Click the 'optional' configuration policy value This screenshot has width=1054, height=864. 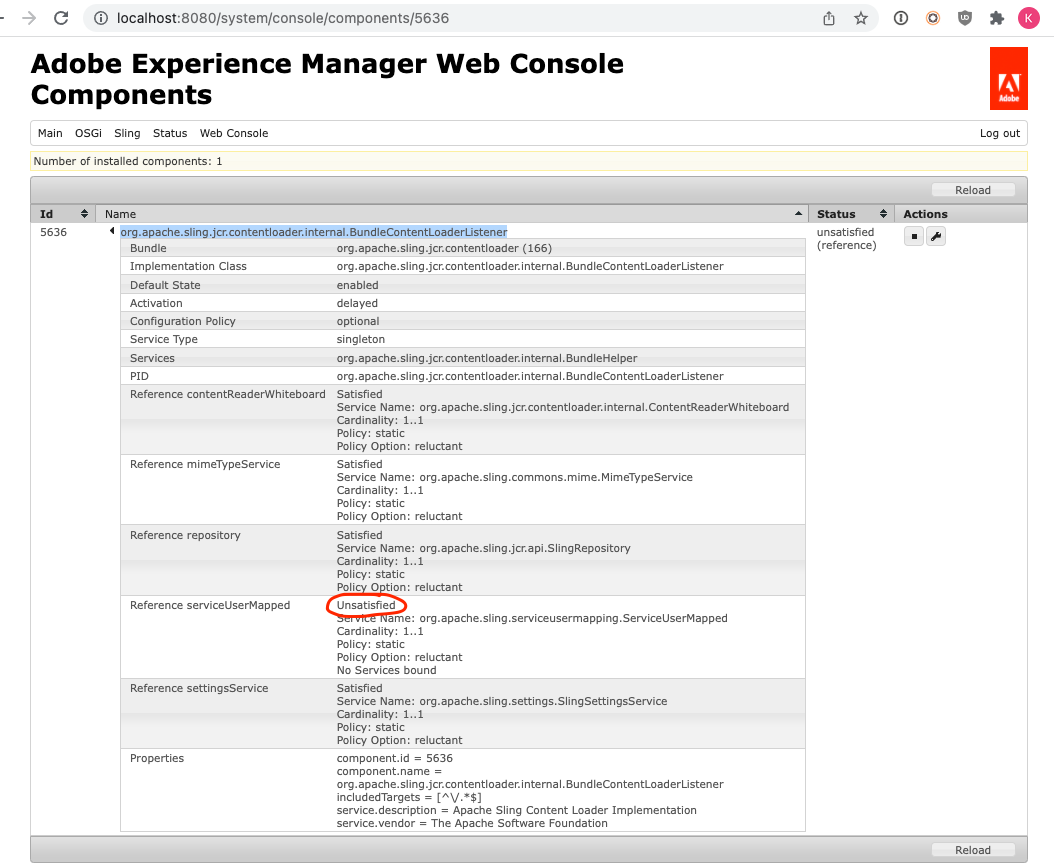(x=358, y=321)
